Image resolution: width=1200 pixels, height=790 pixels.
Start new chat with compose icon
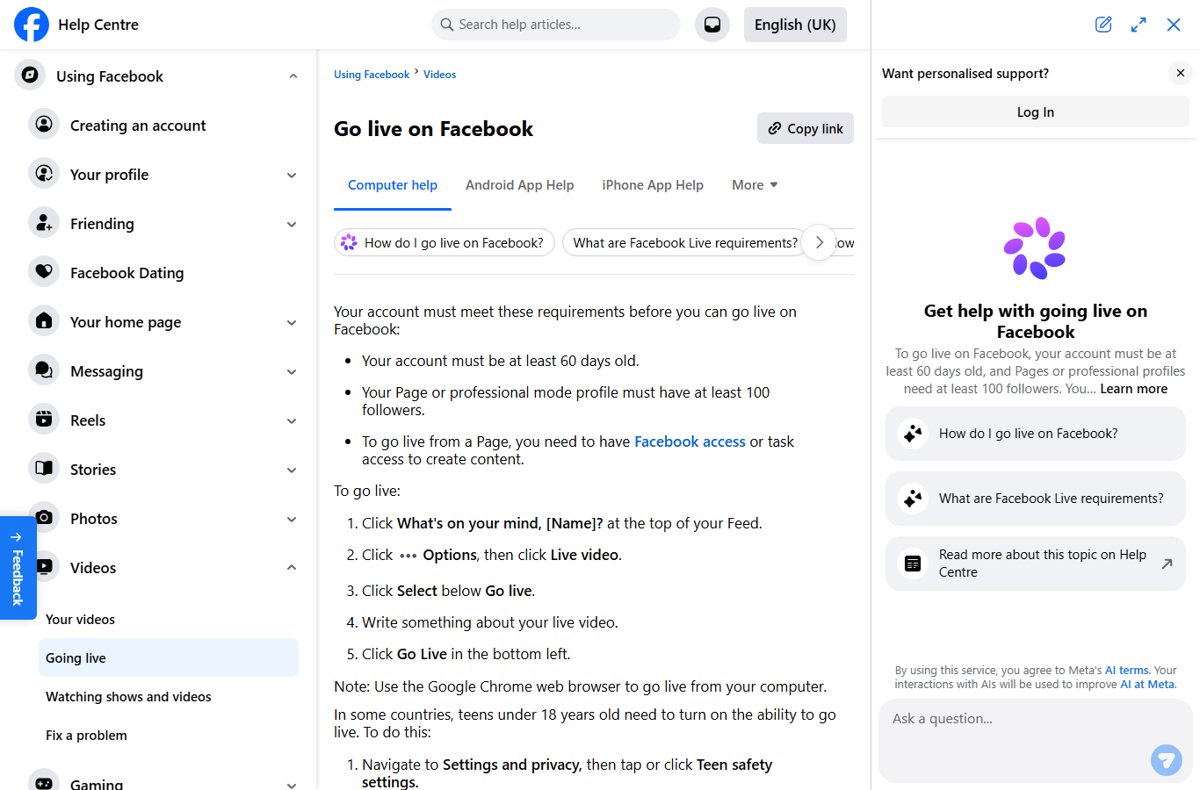[1103, 25]
